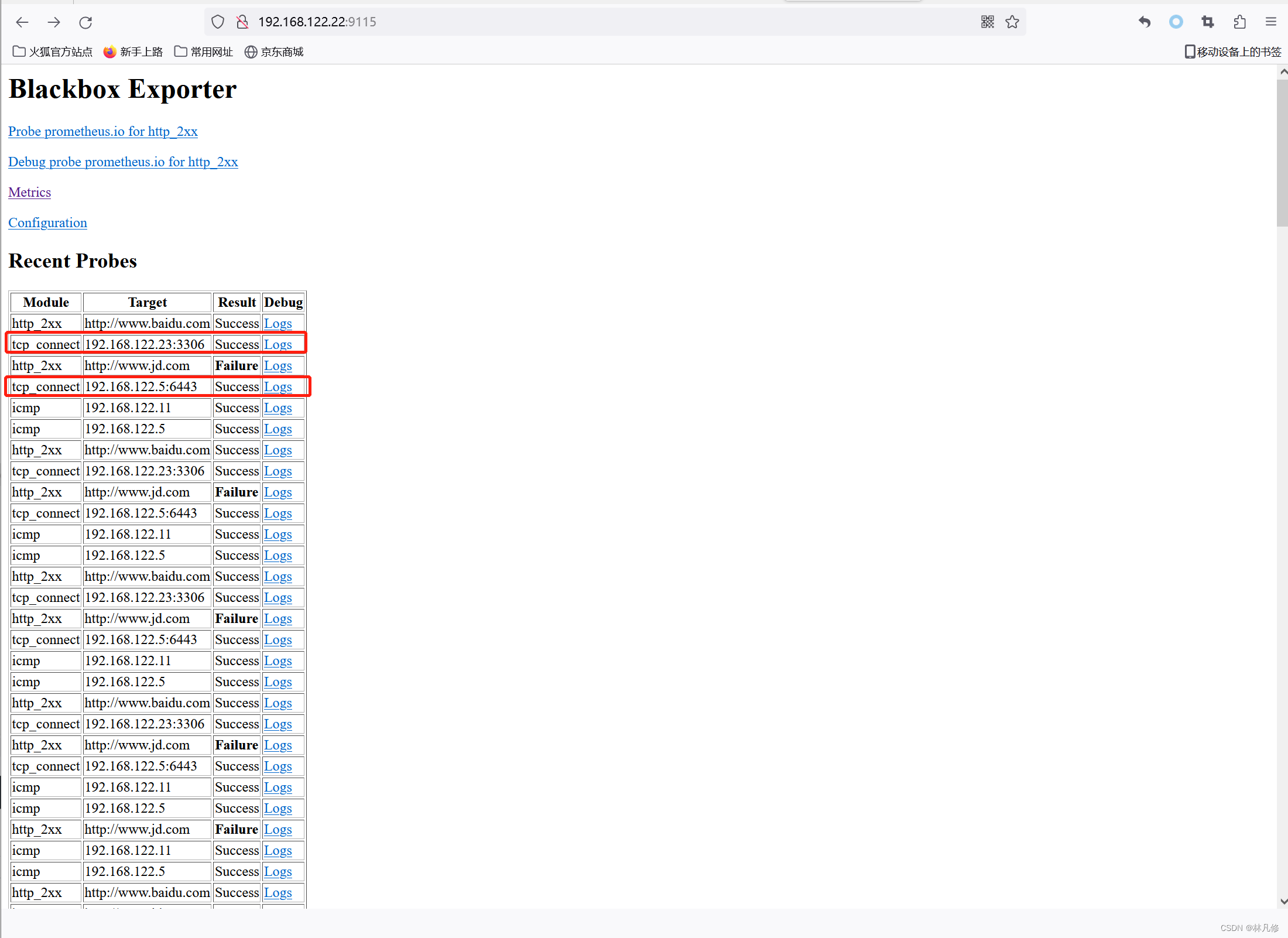Viewport: 1288px width, 938px height.
Task: Open Logs for first icmp 192.168.122.11 probe
Action: pos(278,408)
